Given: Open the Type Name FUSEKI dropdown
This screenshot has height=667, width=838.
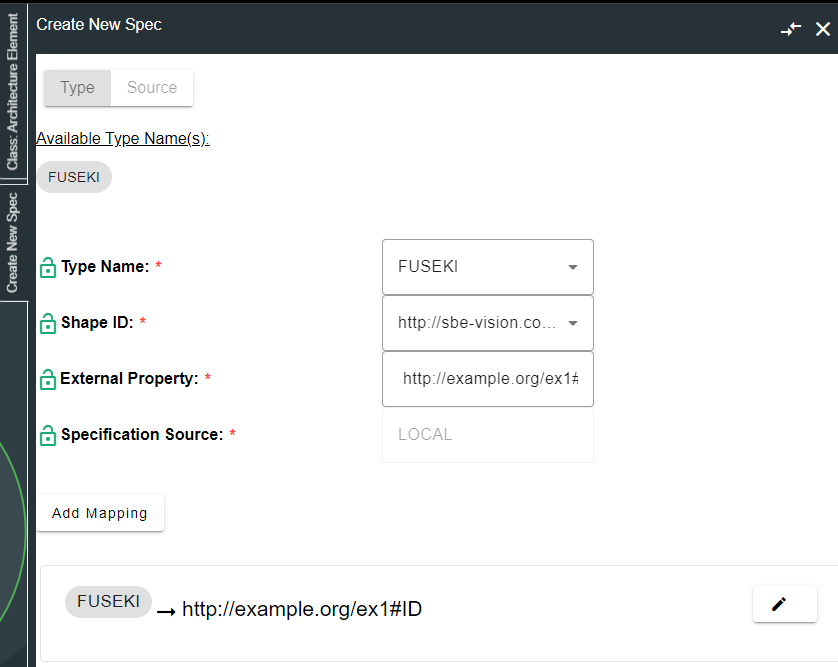Looking at the screenshot, I should tap(475, 267).
